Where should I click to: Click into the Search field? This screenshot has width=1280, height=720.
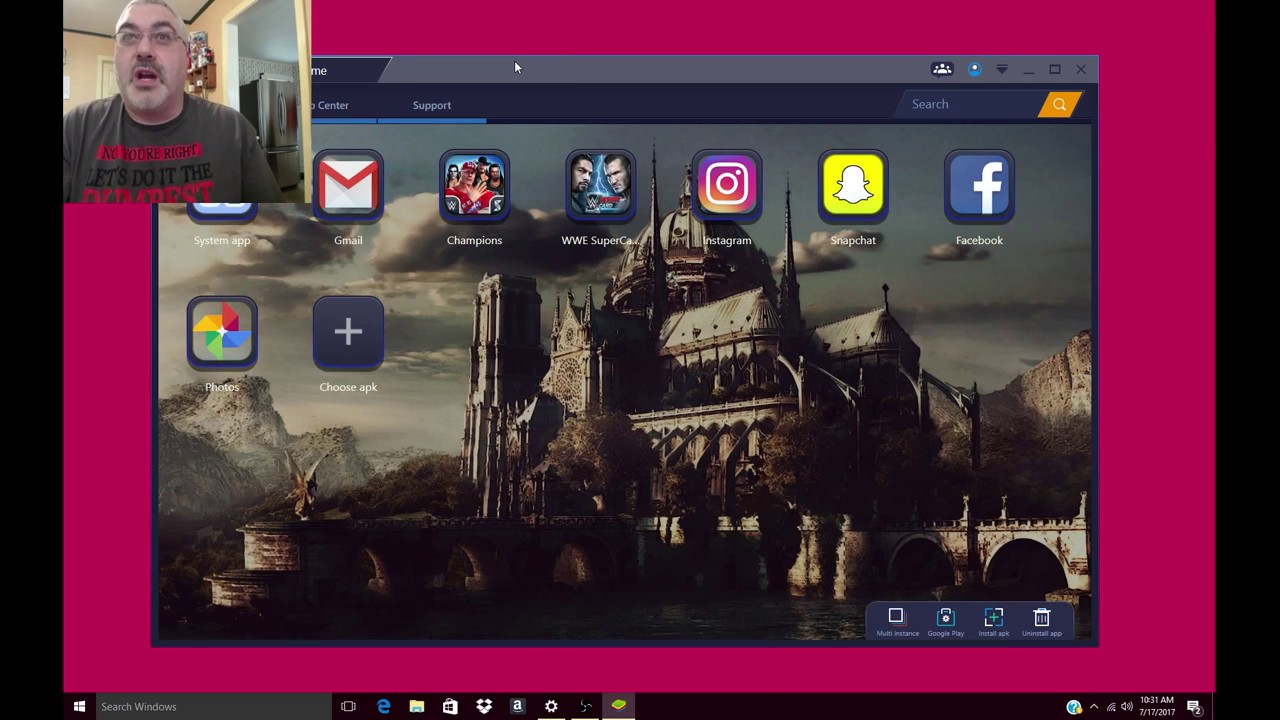(x=970, y=104)
